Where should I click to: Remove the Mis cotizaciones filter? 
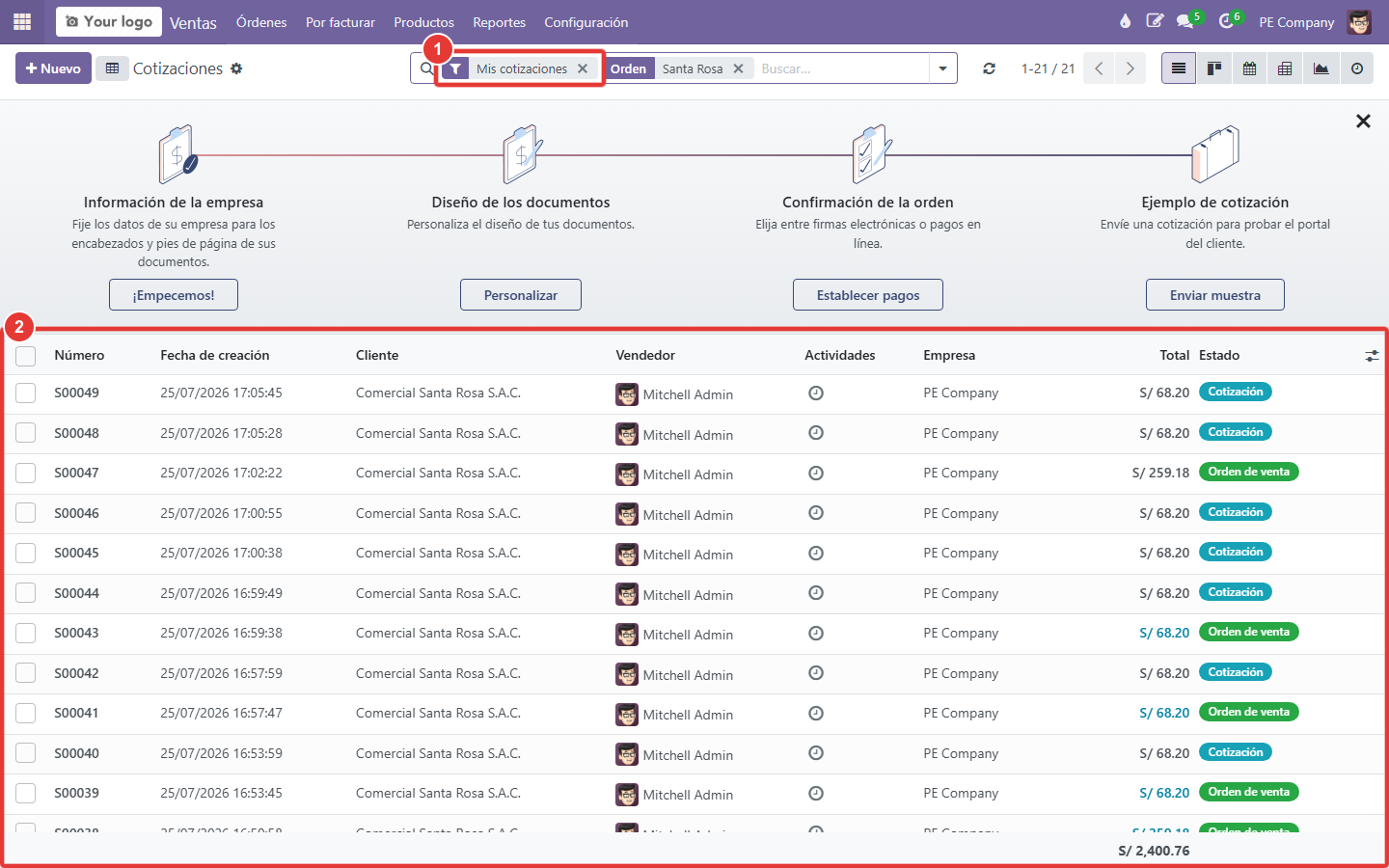(583, 68)
